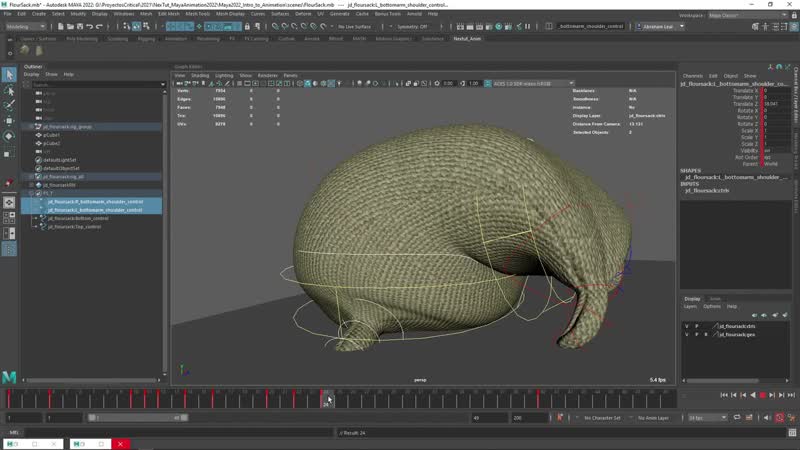Redo the action in status line
The image size is (800, 450).
coord(99,27)
